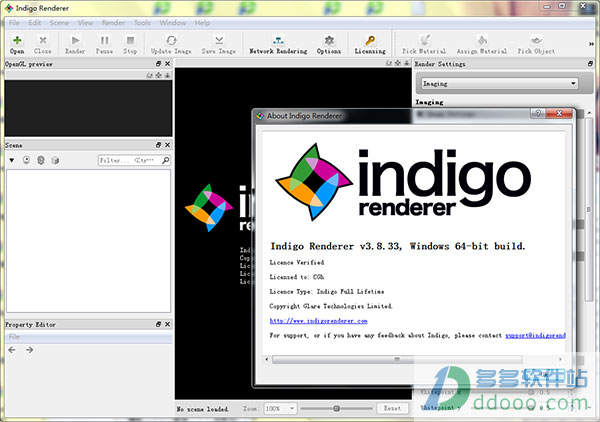This screenshot has height=422, width=600.
Task: Open Network Rendering from toolbar
Action: click(x=278, y=44)
